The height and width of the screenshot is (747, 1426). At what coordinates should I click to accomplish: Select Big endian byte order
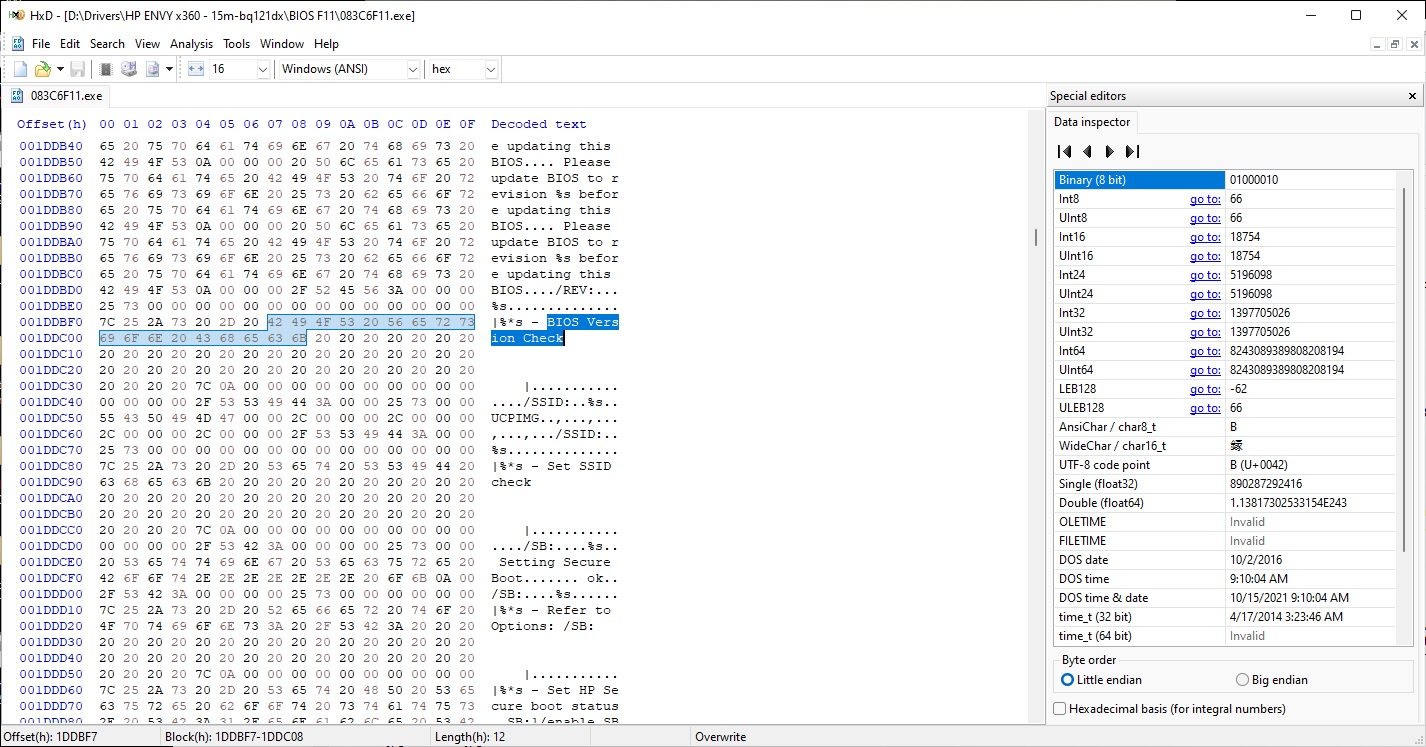1243,680
